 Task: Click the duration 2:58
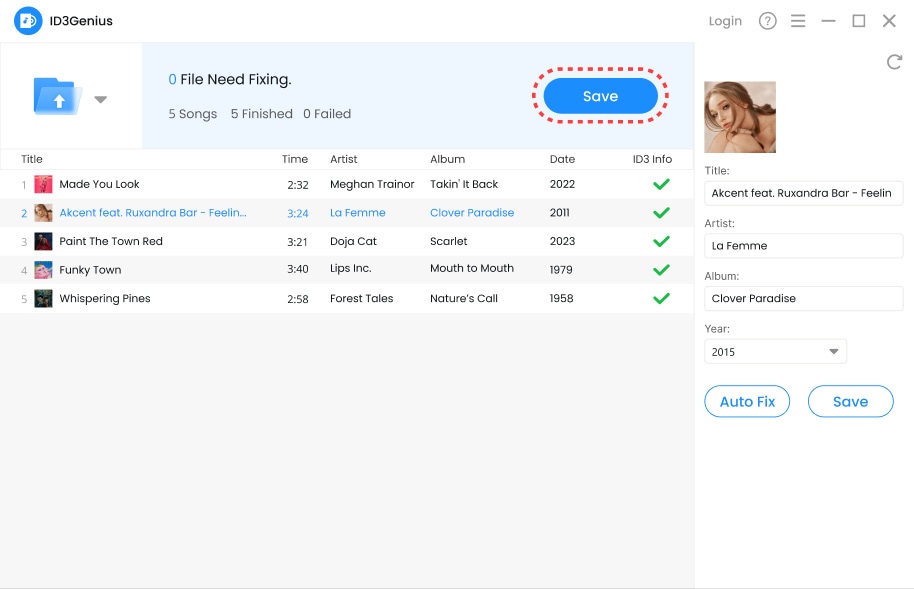[x=298, y=299]
